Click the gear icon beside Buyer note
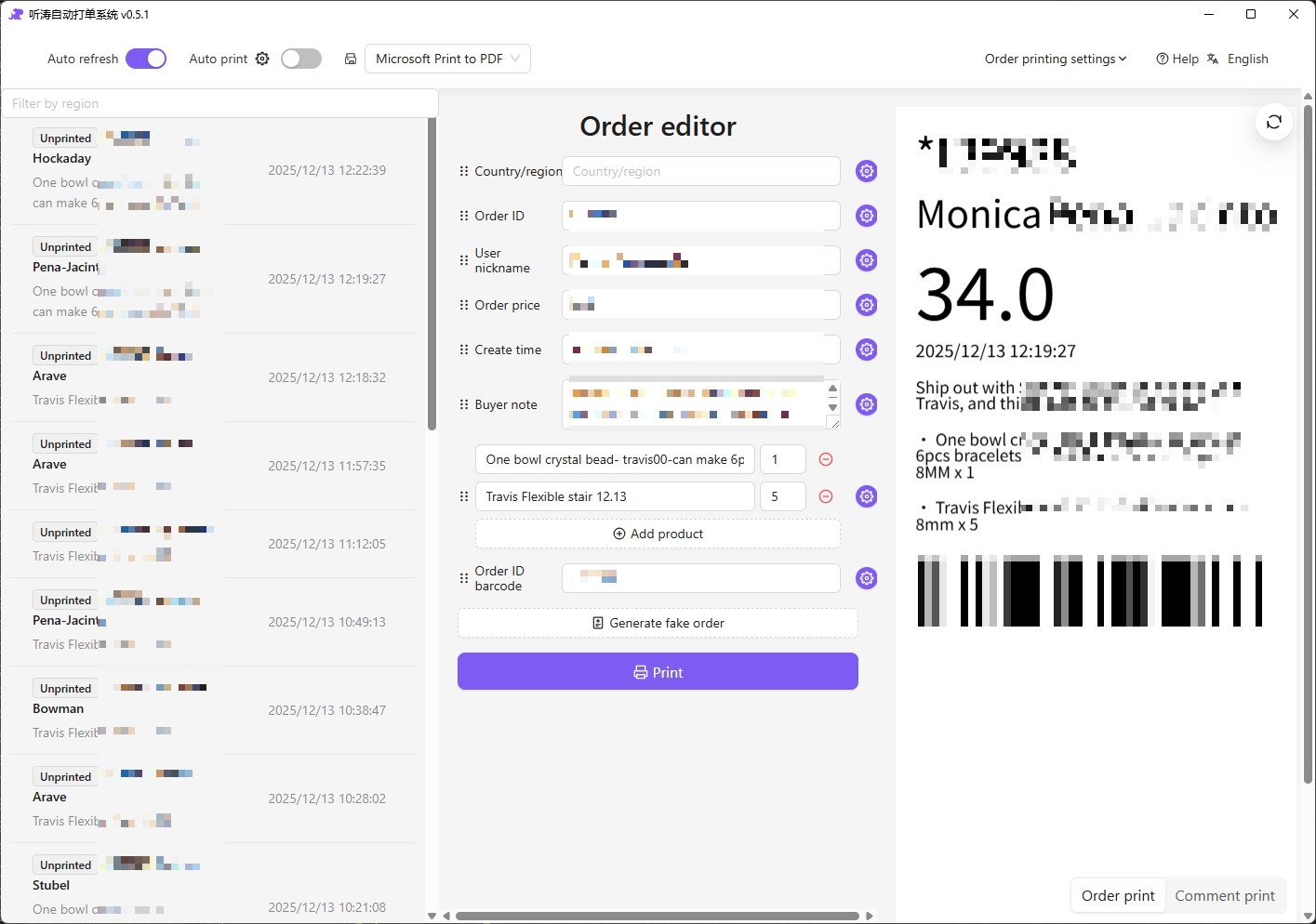 (866, 404)
